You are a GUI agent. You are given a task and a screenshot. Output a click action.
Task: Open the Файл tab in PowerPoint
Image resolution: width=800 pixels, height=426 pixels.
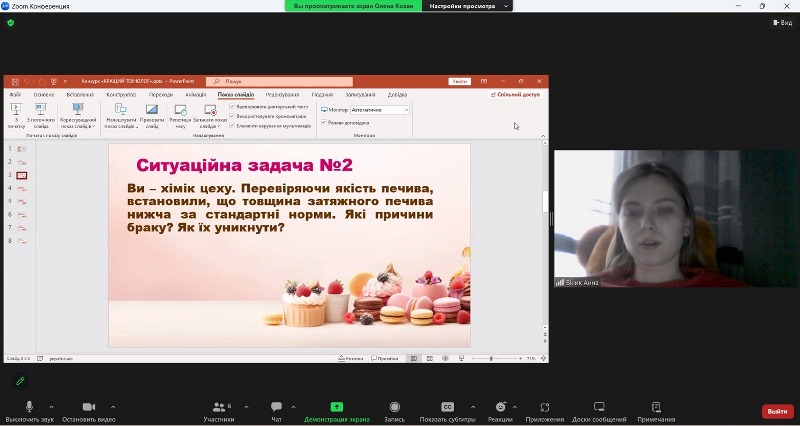pyautogui.click(x=15, y=95)
